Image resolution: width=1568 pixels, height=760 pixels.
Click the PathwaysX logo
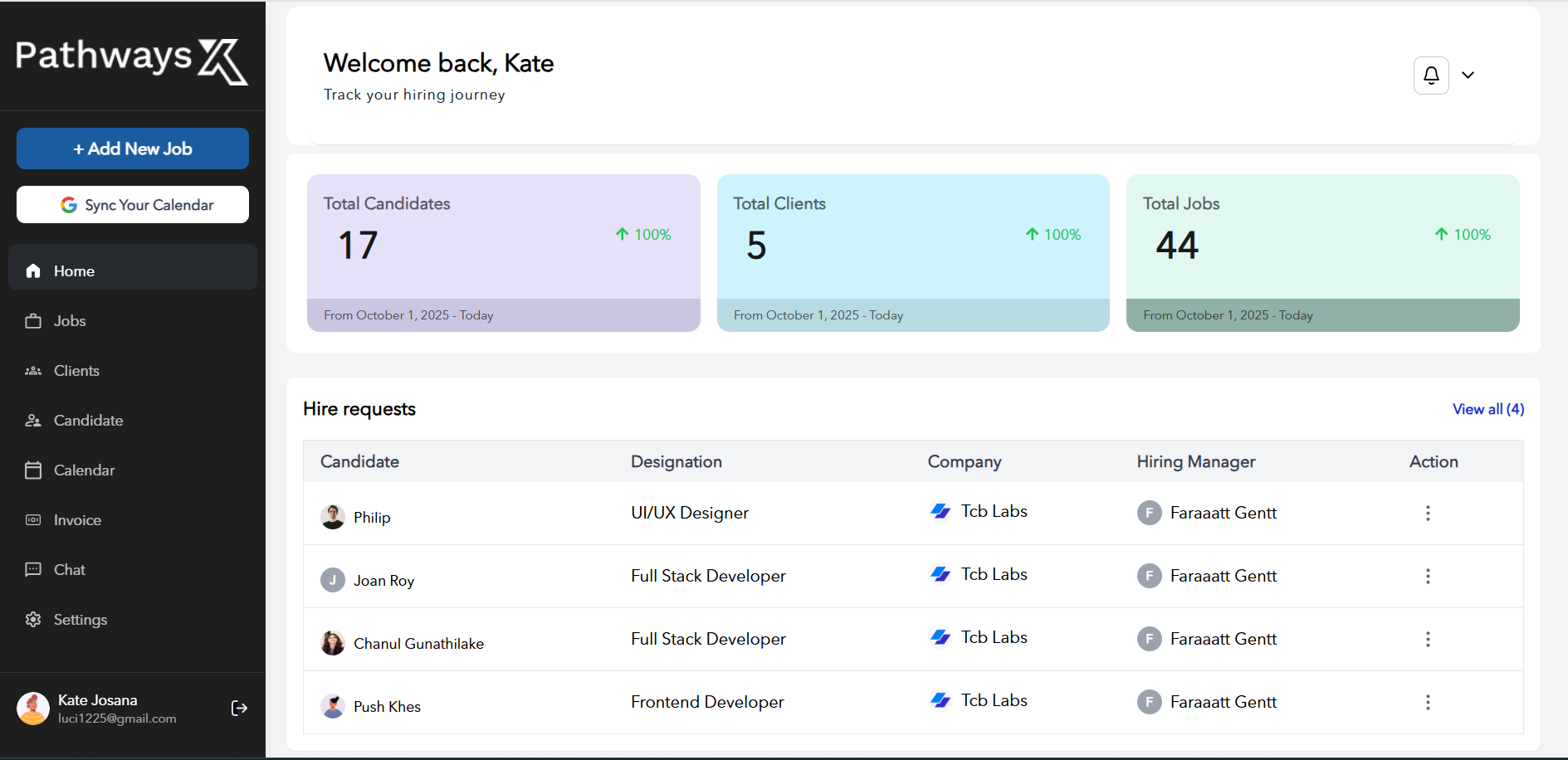[132, 61]
